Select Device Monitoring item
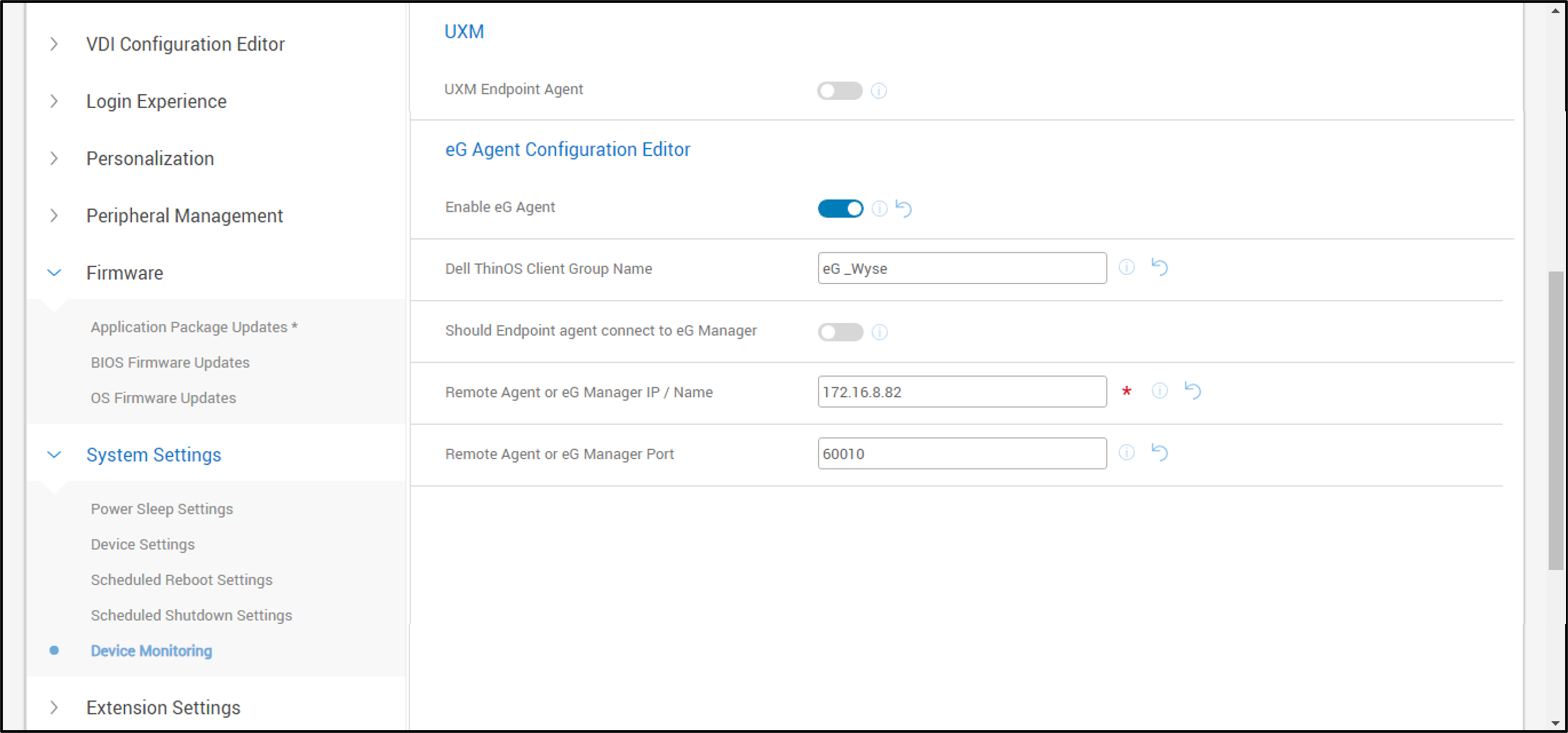1568x733 pixels. tap(152, 651)
